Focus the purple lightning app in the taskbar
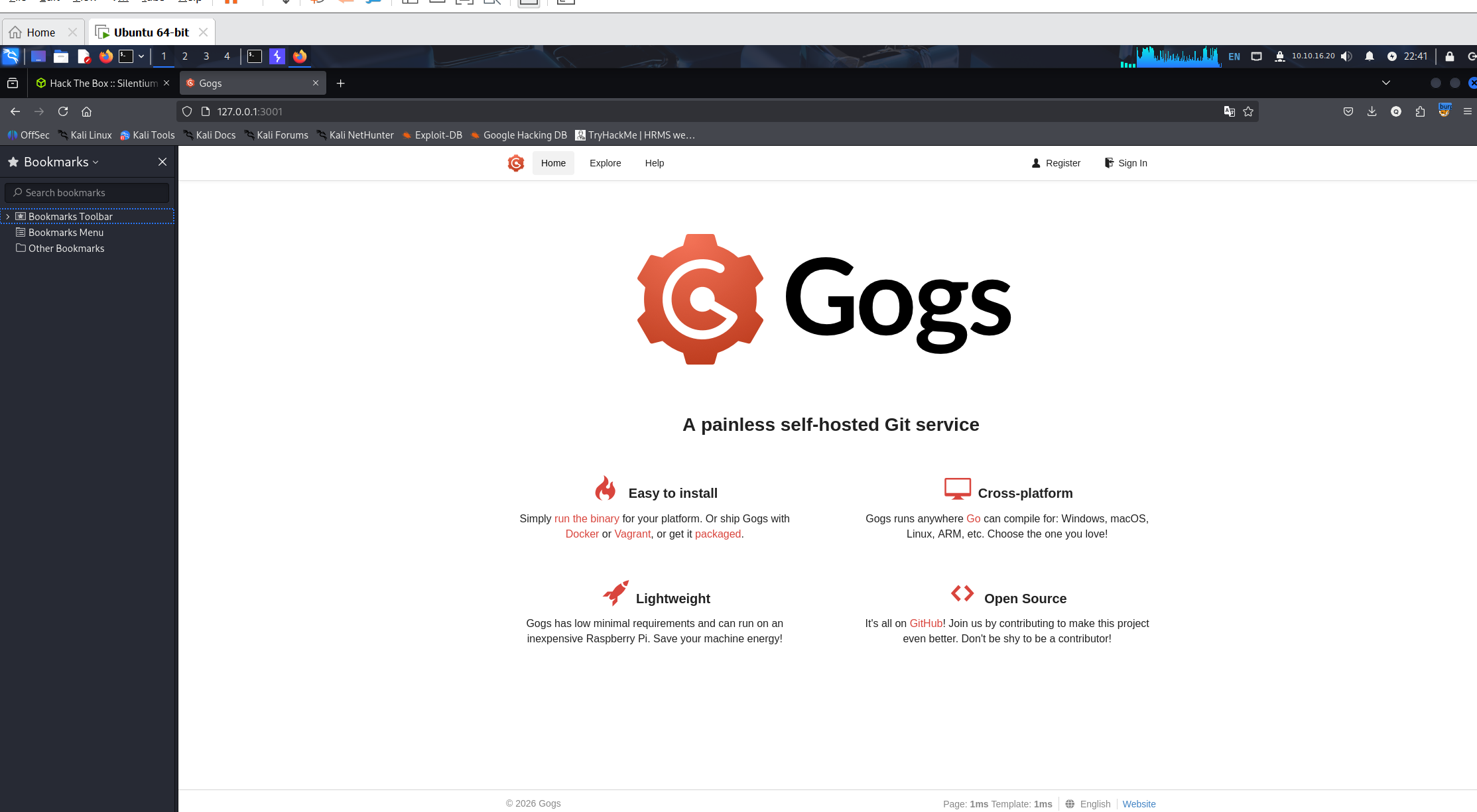The height and width of the screenshot is (812, 1477). [x=277, y=56]
